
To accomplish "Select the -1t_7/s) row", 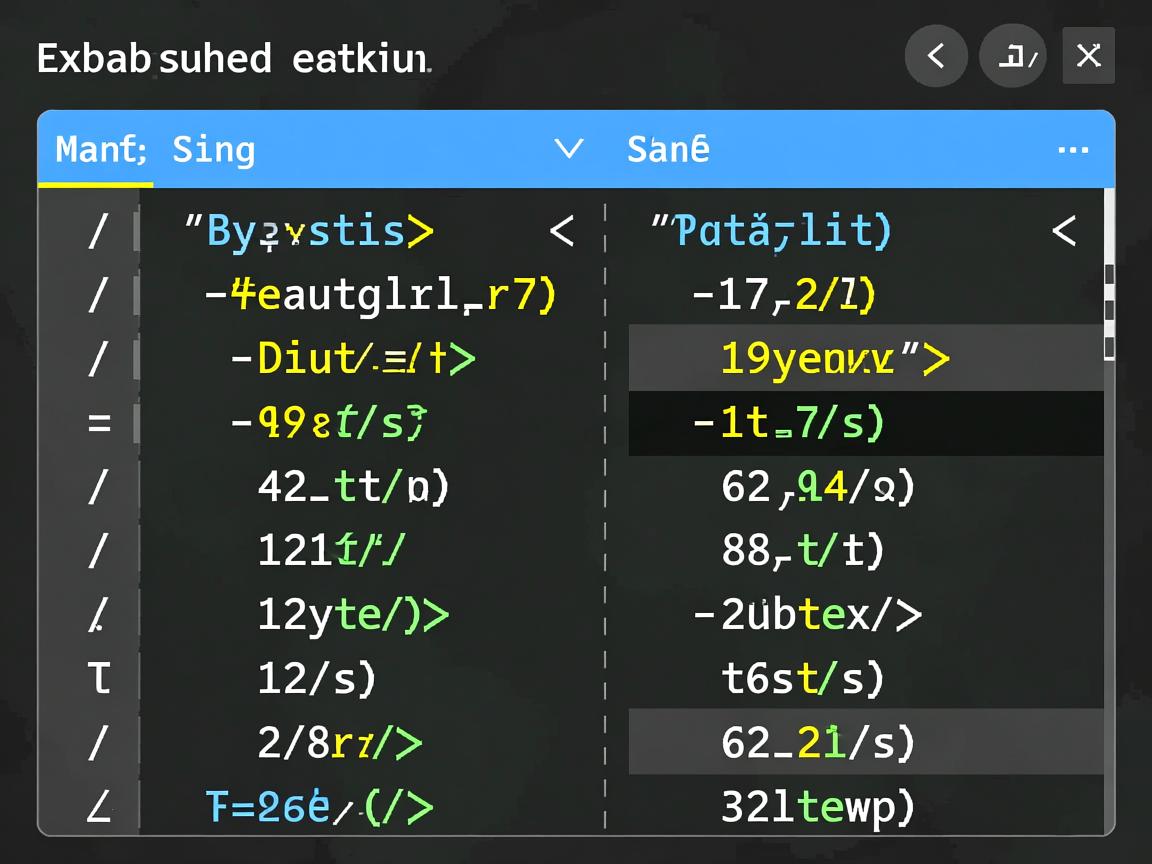I will coord(788,423).
